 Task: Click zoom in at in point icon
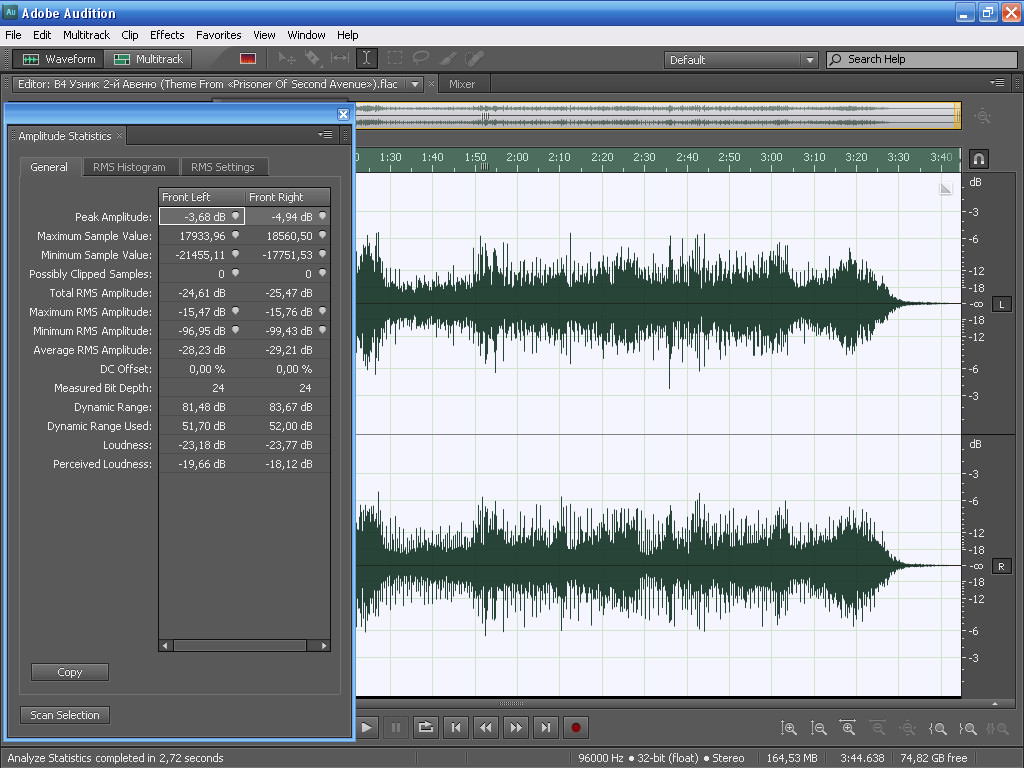[938, 729]
